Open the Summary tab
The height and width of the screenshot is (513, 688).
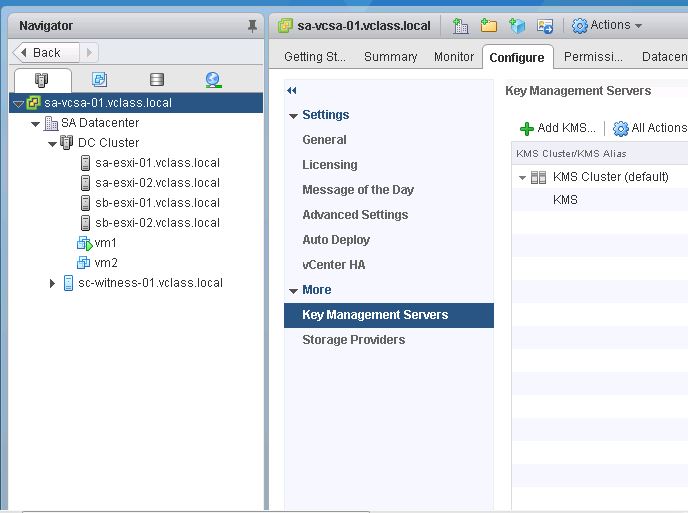click(x=390, y=57)
